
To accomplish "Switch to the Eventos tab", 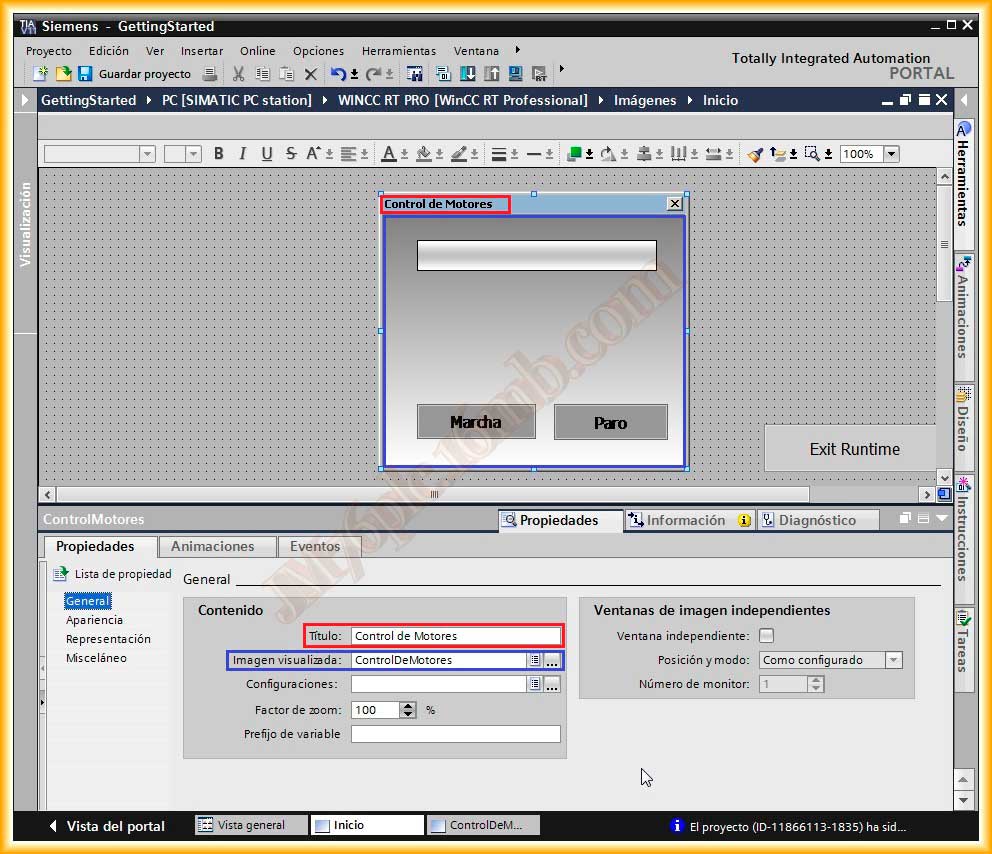I will 315,547.
